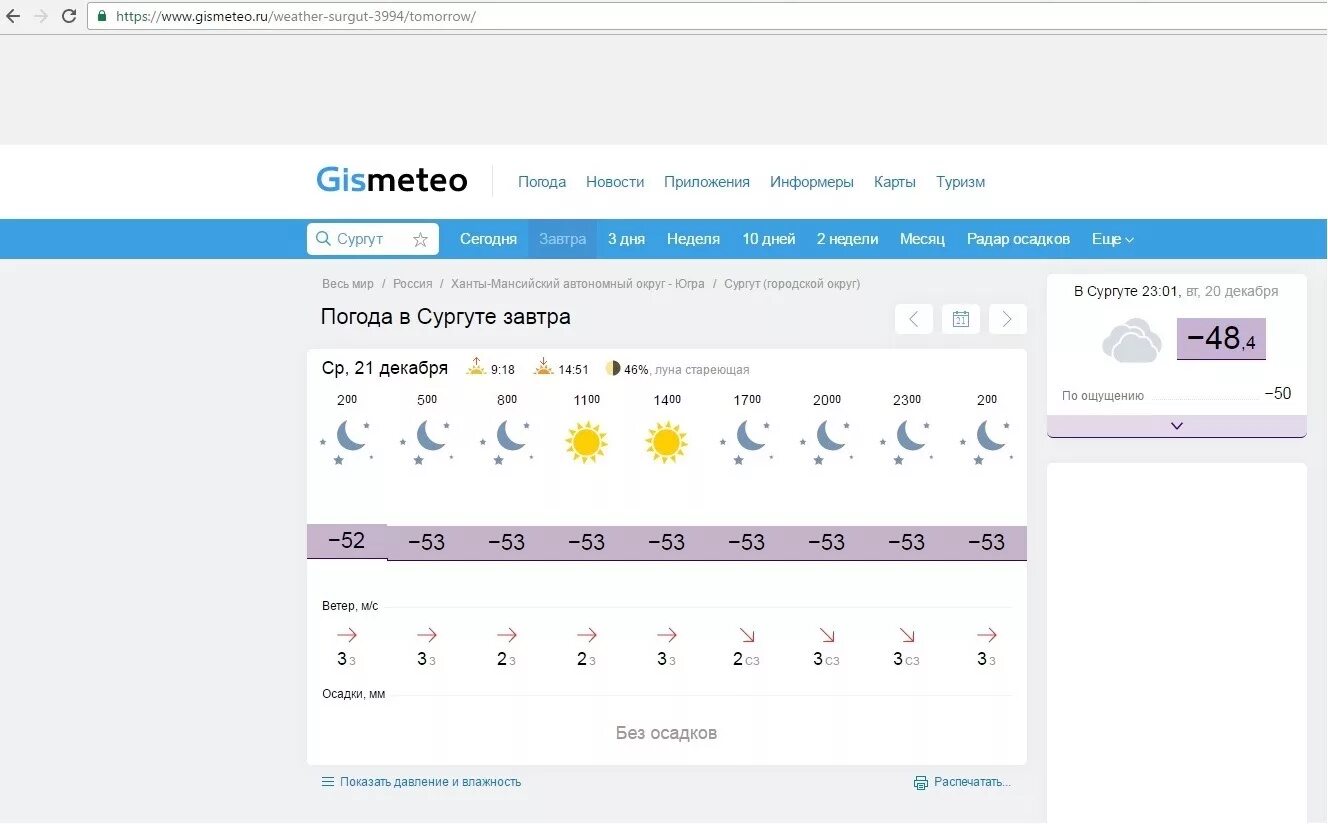Image resolution: width=1328 pixels, height=824 pixels.
Task: Open the Информеры section
Action: (x=812, y=182)
